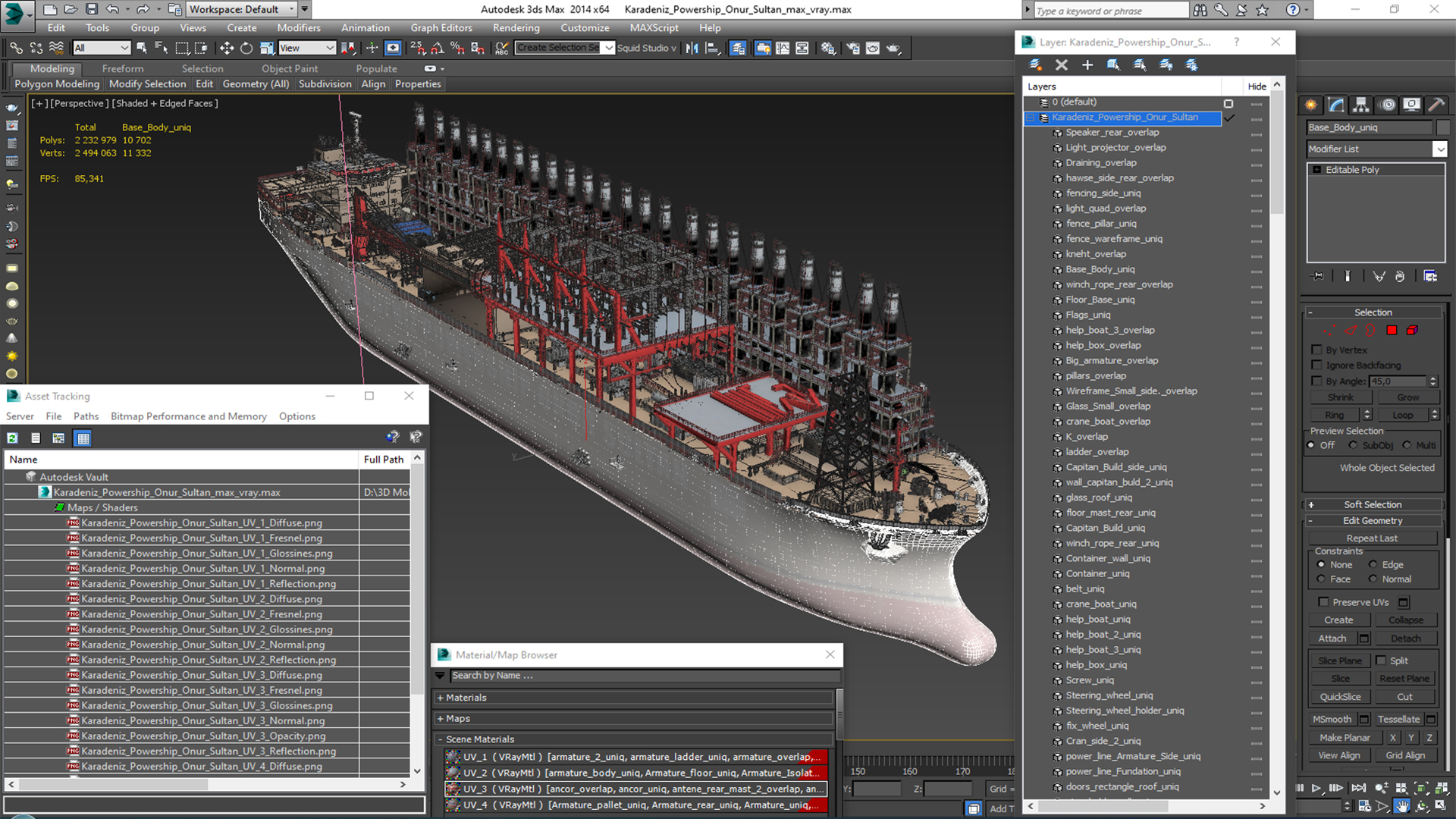Viewport: 1456px width, 819px height.
Task: Switch to the Freeform ribbon tab
Action: point(123,68)
